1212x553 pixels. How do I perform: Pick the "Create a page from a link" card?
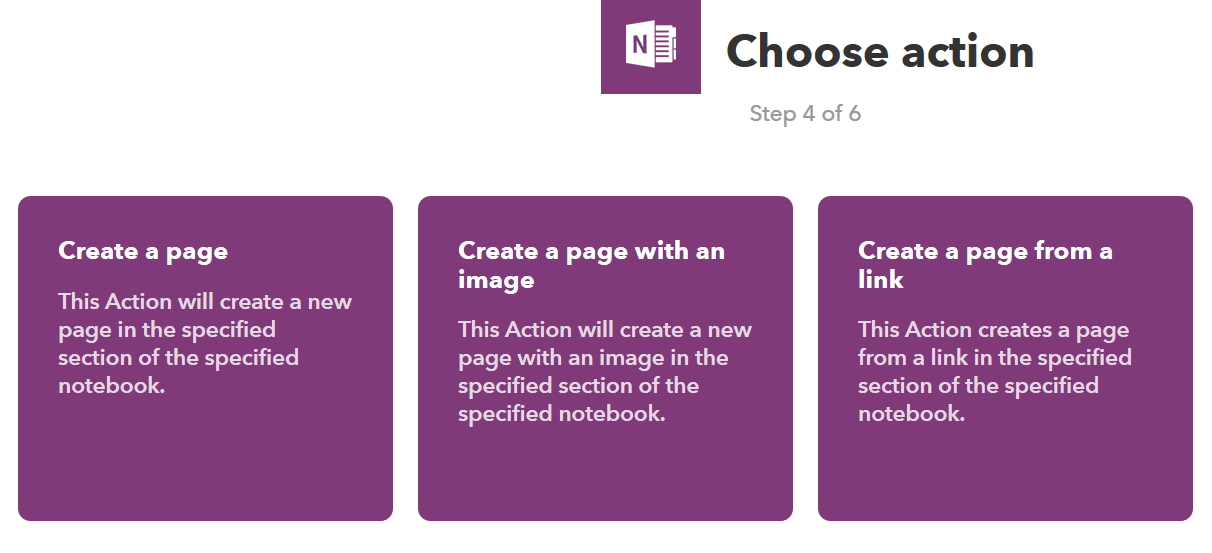pos(1005,358)
